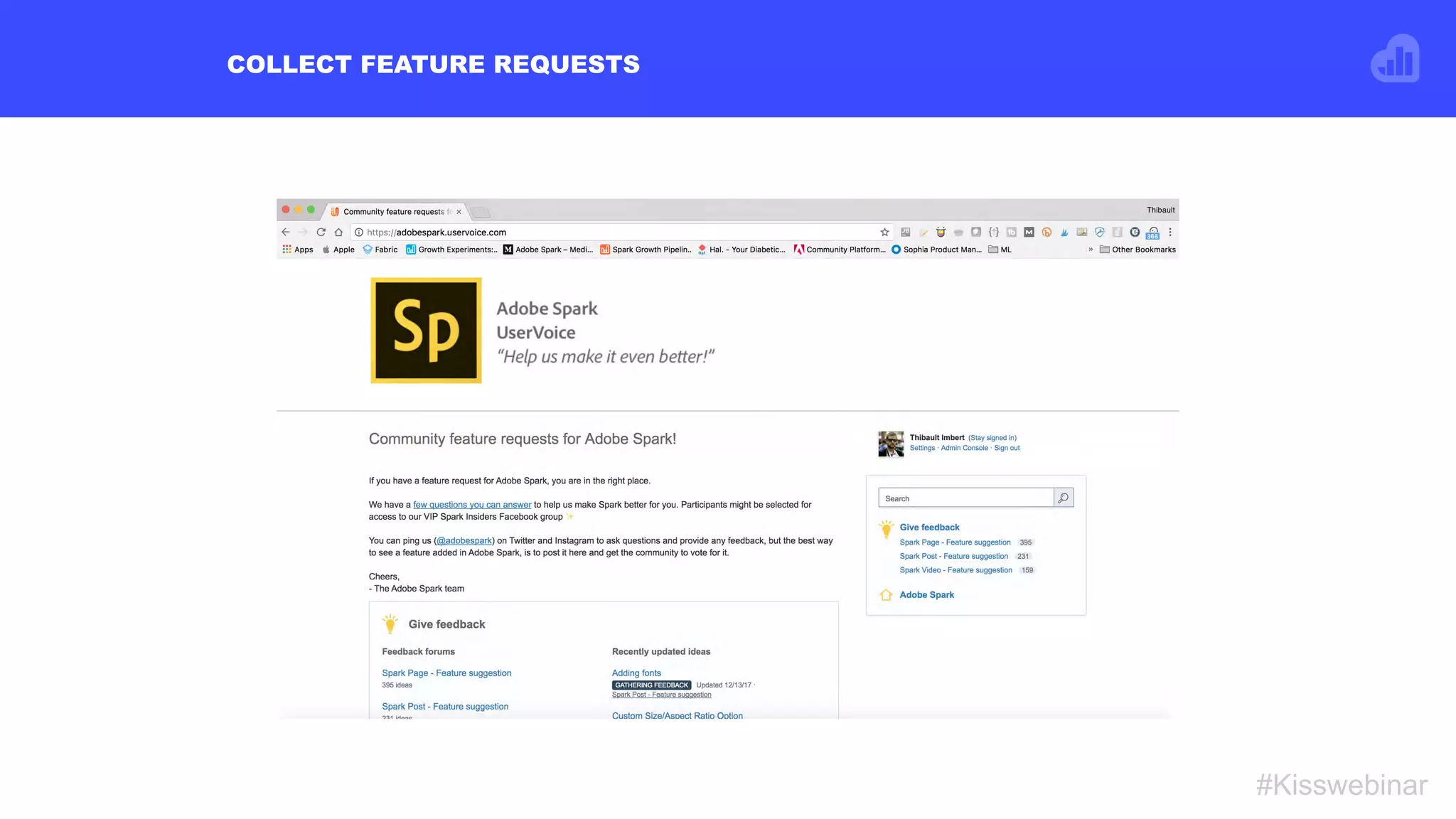Click the orange Bitly extension icon
The image size is (1456, 819).
coord(1046,232)
